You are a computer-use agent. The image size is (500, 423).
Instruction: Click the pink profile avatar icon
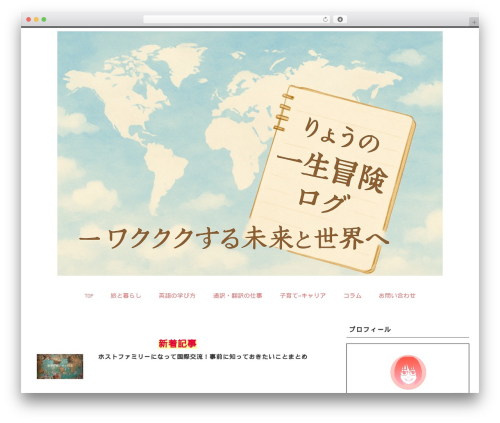click(408, 372)
